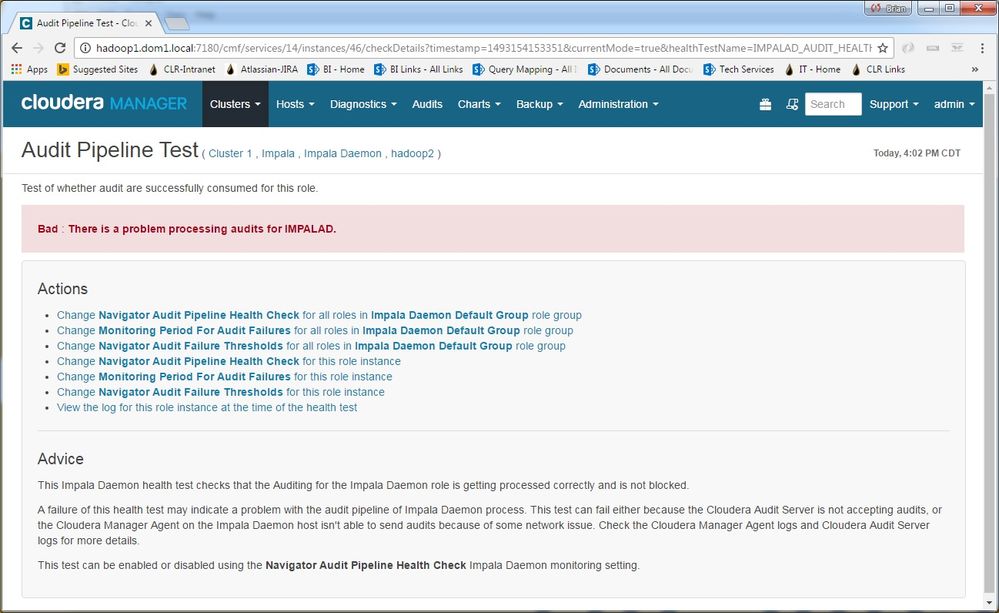Expand the Clusters dropdown menu

click(235, 104)
